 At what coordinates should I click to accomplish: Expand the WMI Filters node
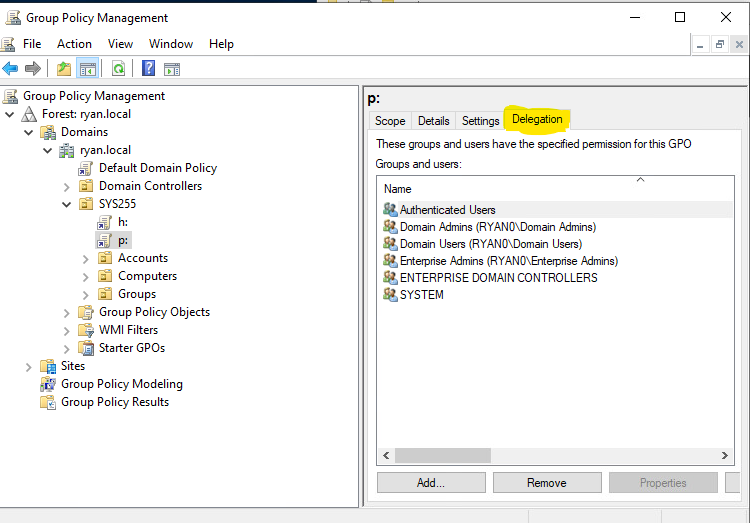[x=66, y=331]
